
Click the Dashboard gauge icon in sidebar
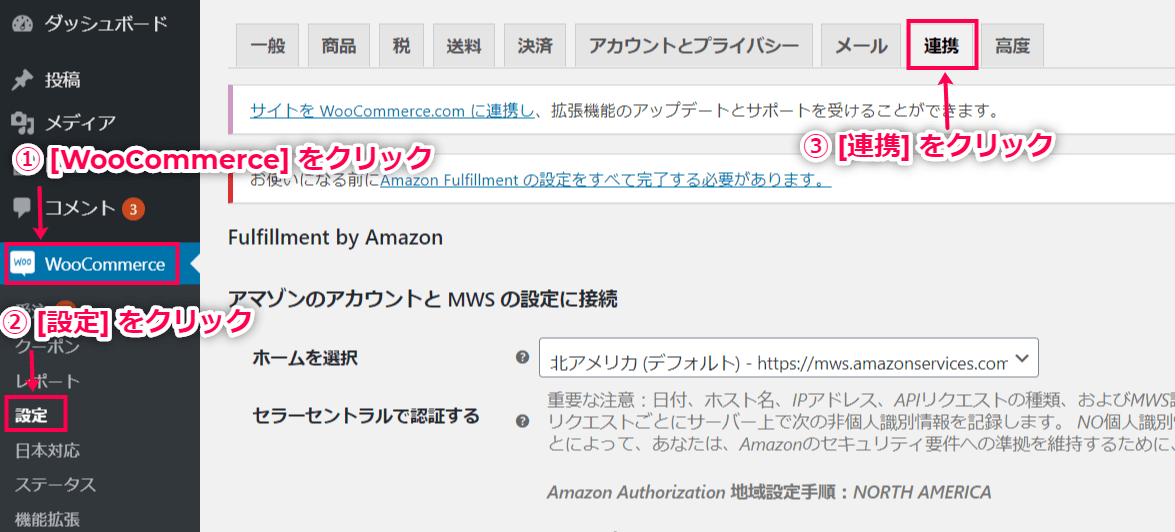pos(23,23)
